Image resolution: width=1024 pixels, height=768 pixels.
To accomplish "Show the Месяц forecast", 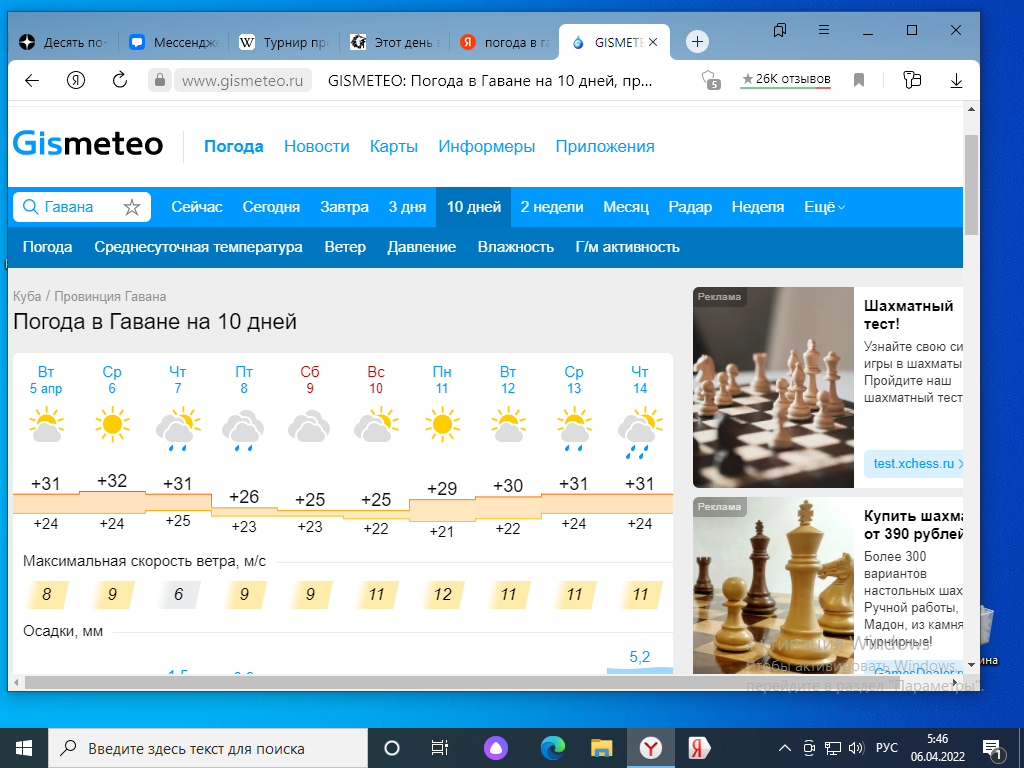I will click(x=626, y=207).
